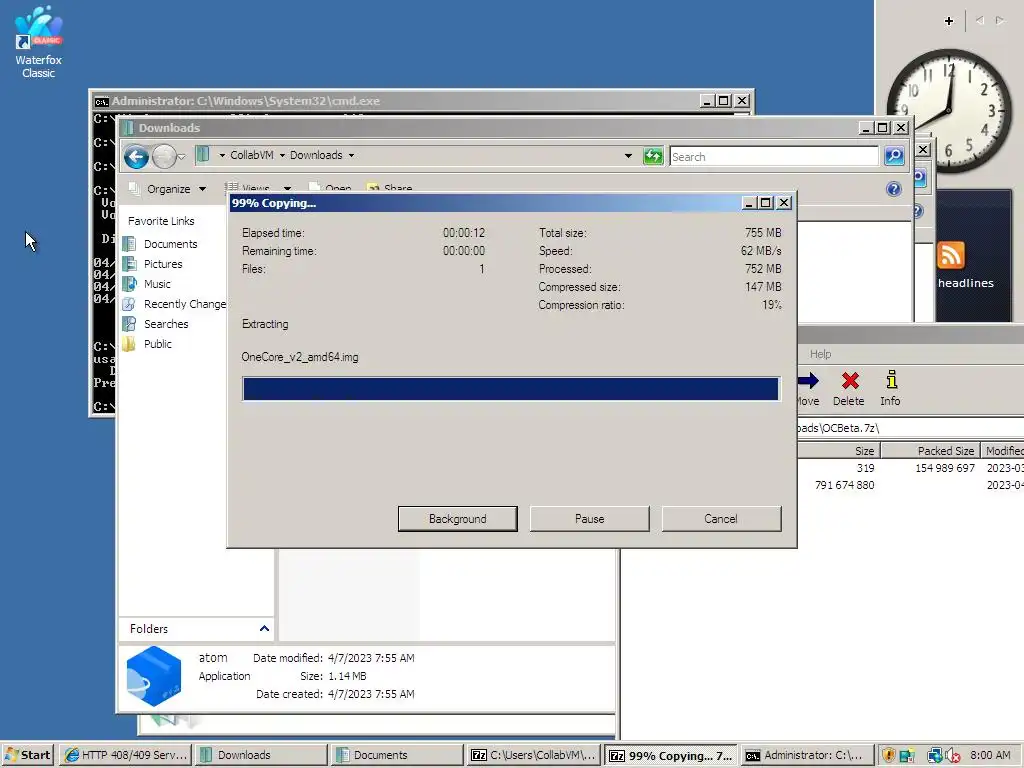Click the extraction progress bar
This screenshot has width=1024, height=768.
tap(511, 389)
